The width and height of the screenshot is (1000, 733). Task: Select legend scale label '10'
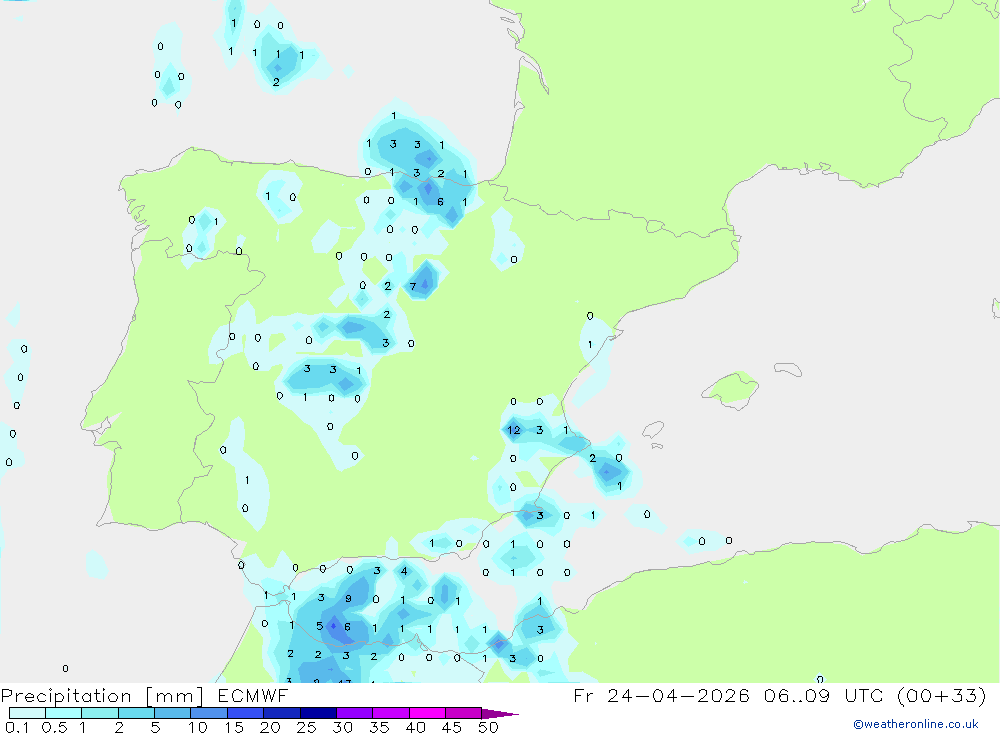(198, 727)
